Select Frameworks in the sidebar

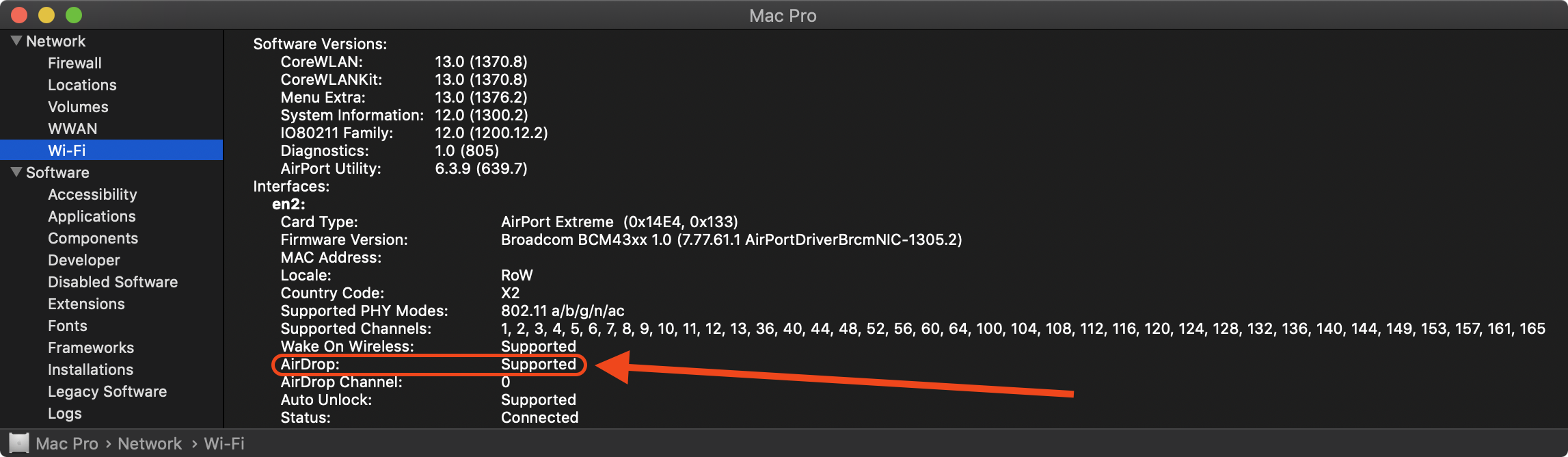pyautogui.click(x=91, y=348)
